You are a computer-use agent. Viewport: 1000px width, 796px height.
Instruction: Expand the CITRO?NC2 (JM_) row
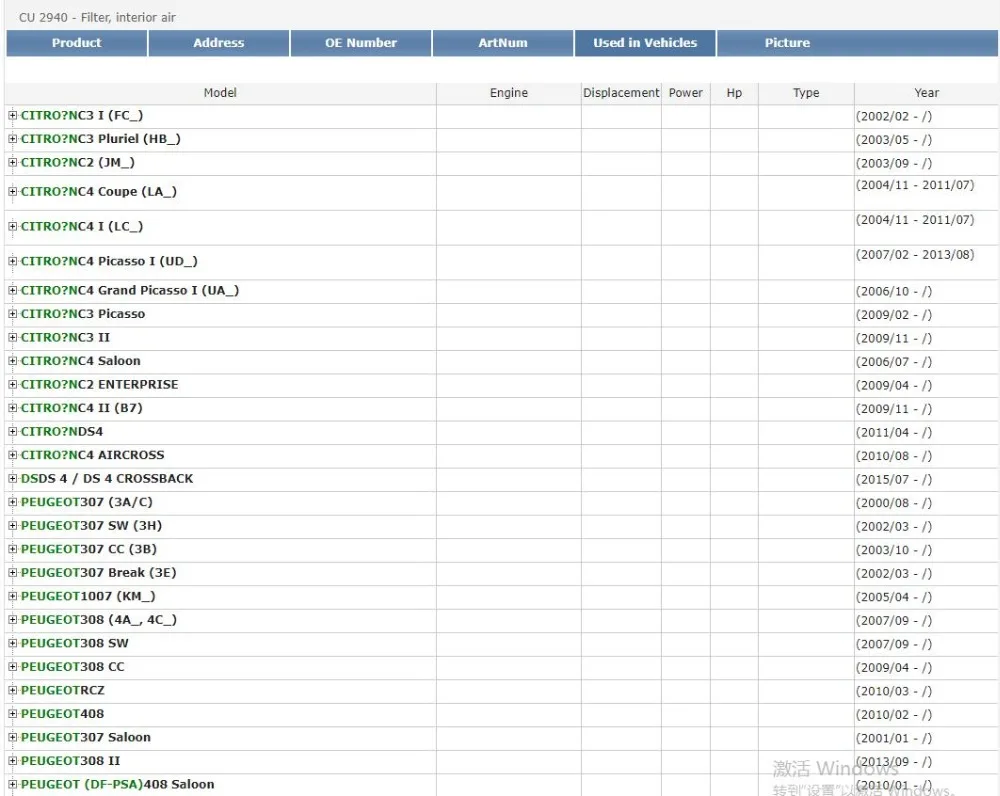click(x=13, y=163)
